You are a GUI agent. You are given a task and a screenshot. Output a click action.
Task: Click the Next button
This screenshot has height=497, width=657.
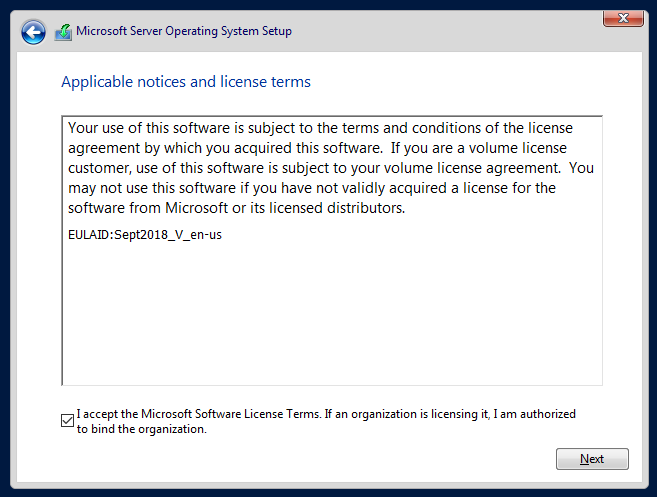(592, 459)
